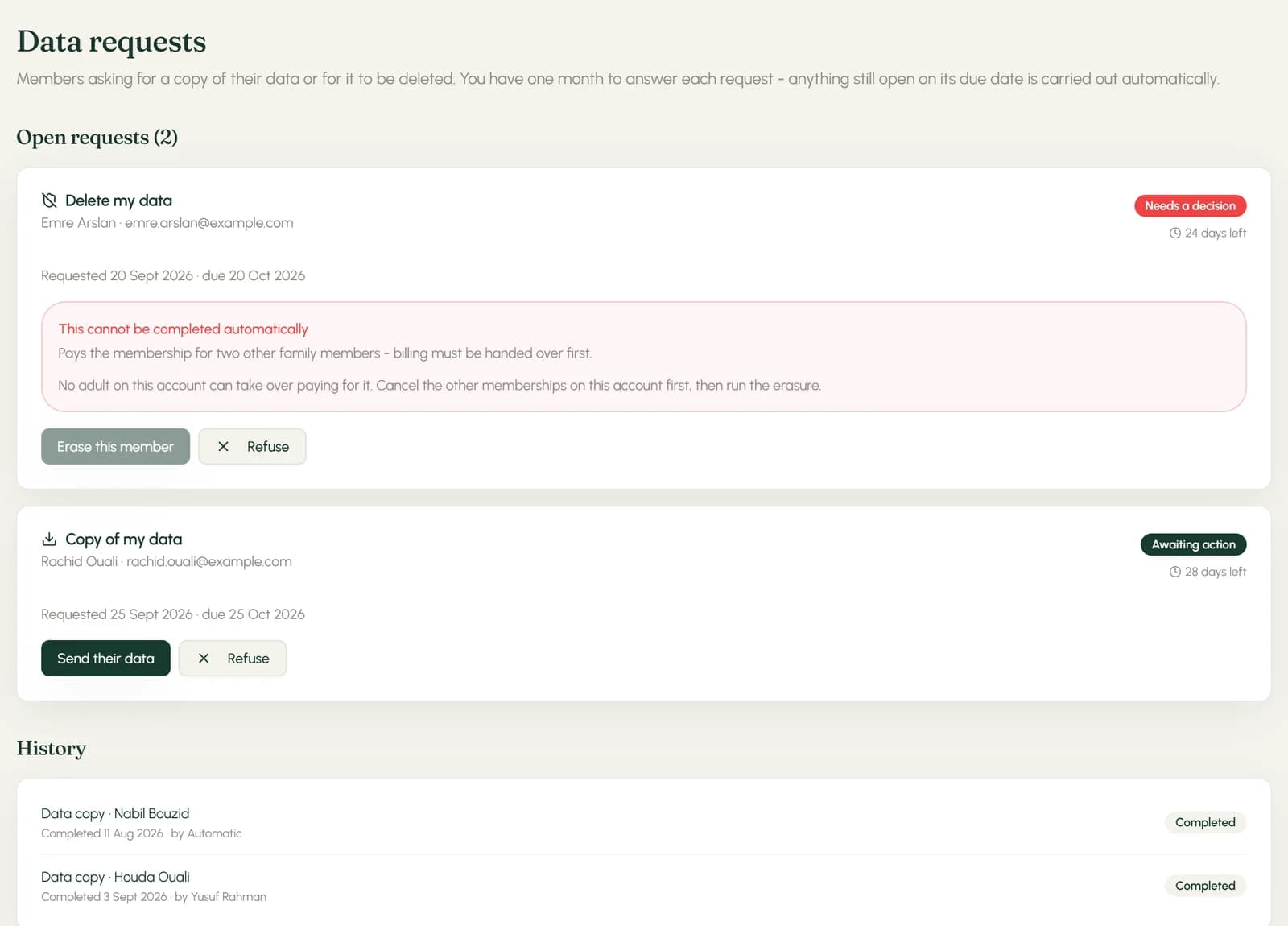The height and width of the screenshot is (926, 1288).
Task: Click Rachid Ouali · rachid.ouali@example.com
Action: pos(167,562)
